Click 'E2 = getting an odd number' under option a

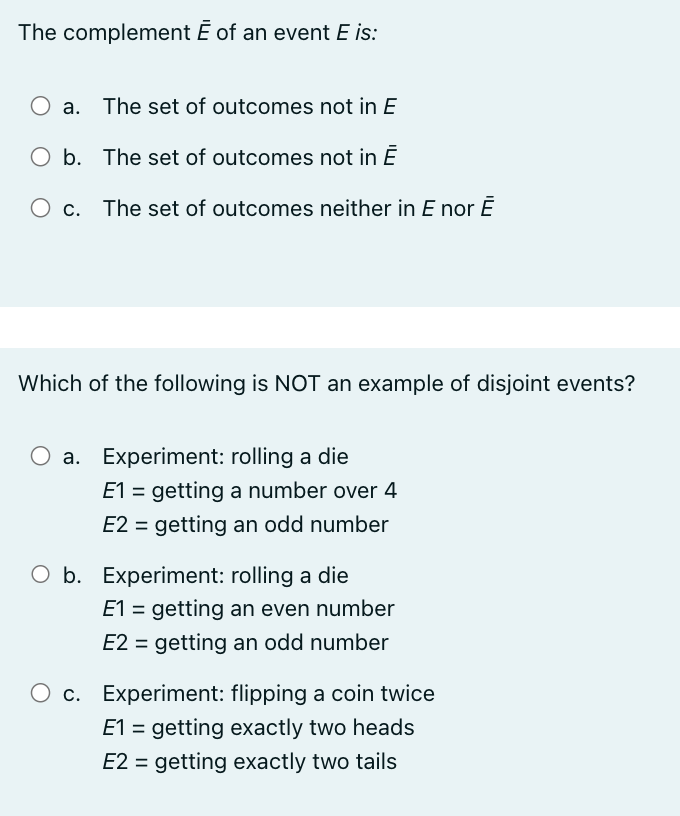click(x=245, y=524)
